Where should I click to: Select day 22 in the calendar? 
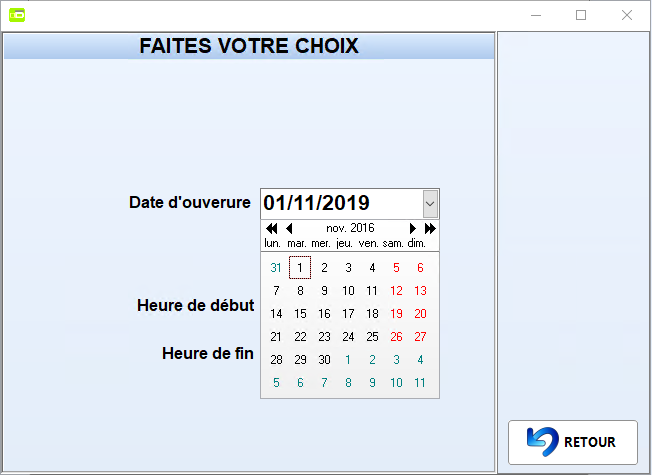click(x=300, y=336)
